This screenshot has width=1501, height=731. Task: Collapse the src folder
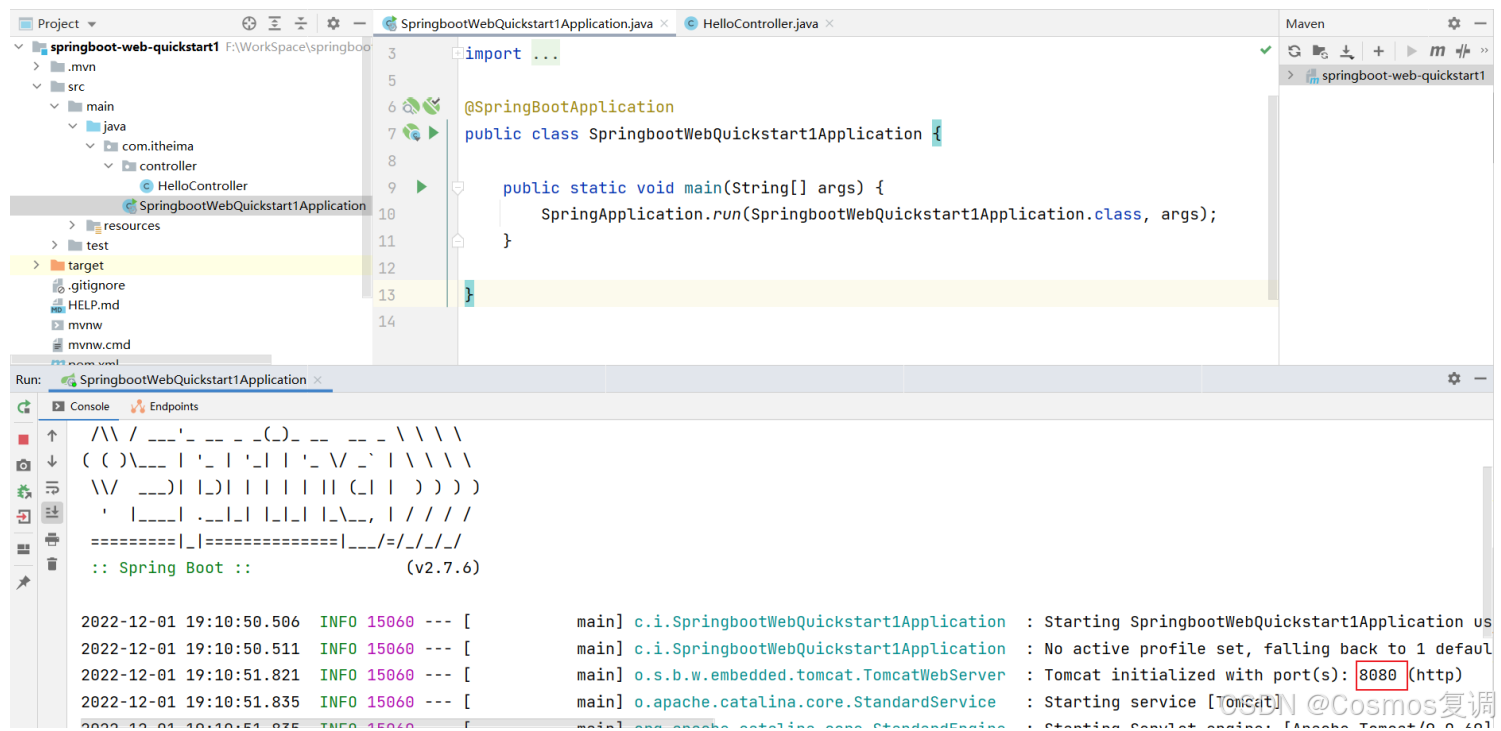pos(37,86)
